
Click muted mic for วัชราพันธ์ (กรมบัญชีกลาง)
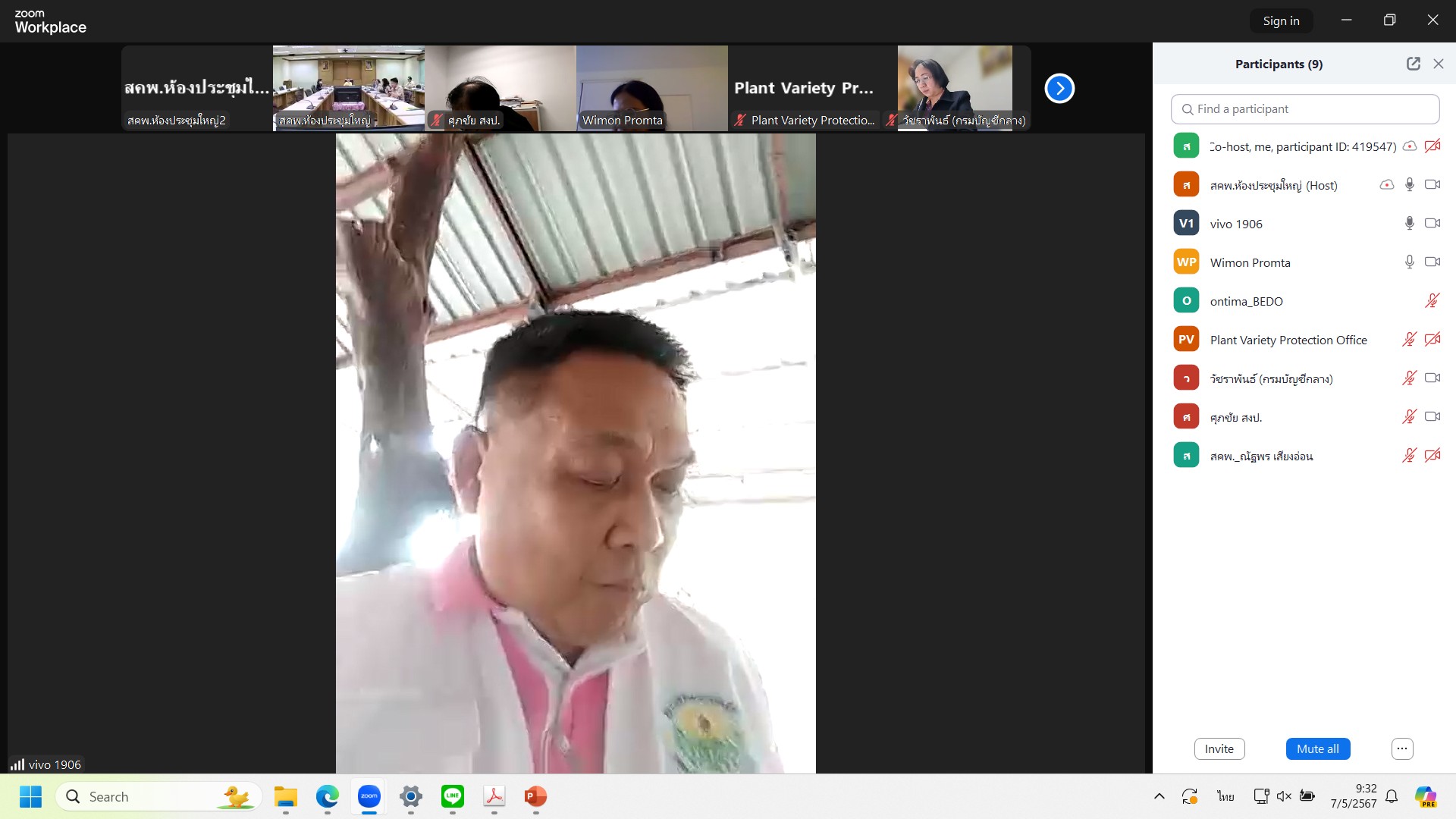[x=1410, y=378]
